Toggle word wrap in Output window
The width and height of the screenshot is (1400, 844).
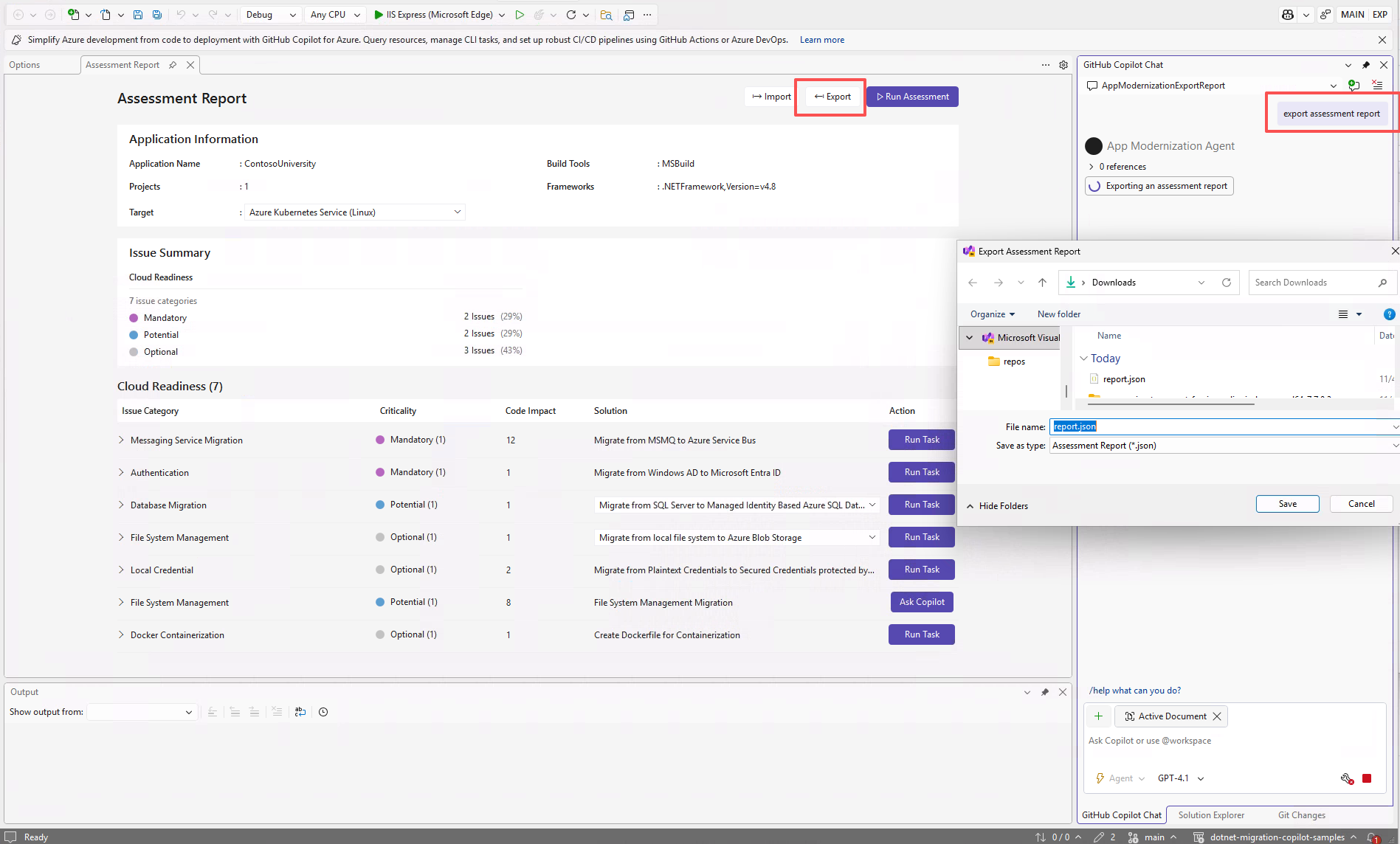click(300, 712)
